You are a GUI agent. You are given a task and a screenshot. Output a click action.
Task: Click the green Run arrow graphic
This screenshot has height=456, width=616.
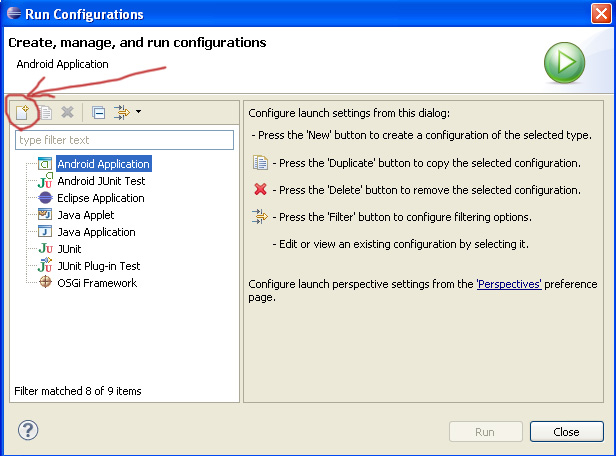(x=564, y=62)
